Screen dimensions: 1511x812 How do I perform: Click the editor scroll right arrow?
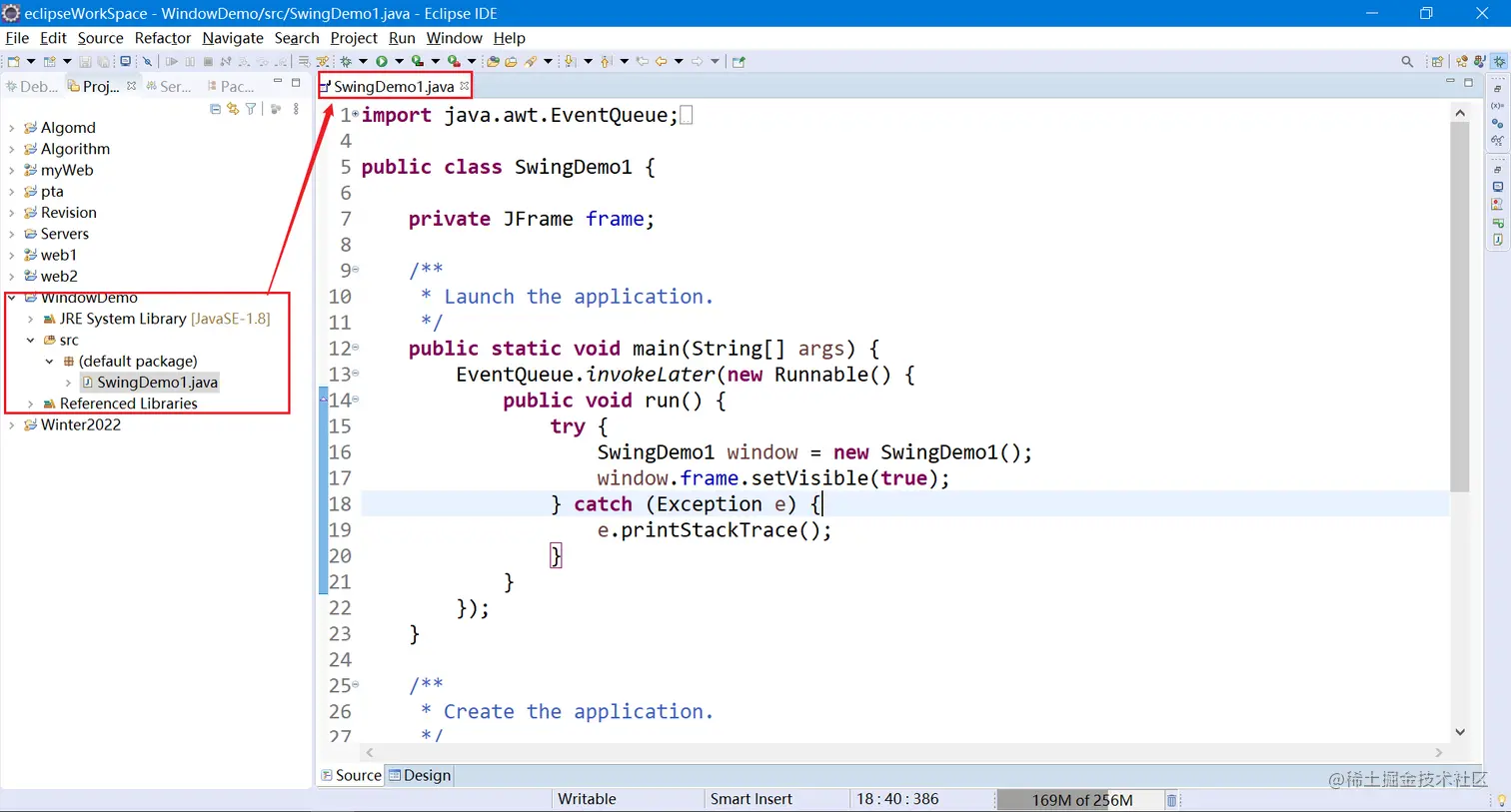[1439, 753]
